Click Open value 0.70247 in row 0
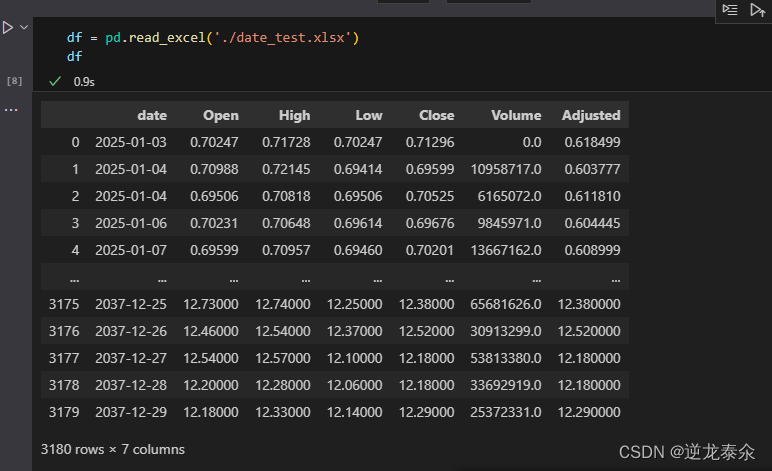The image size is (772, 471). (214, 142)
